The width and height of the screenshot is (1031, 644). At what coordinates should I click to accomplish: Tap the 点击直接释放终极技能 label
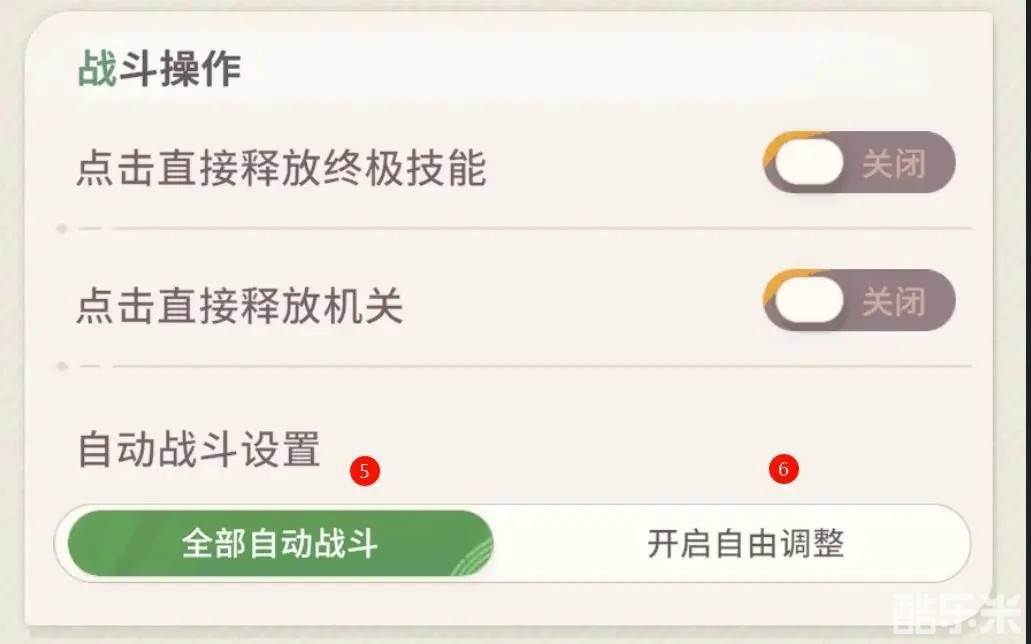[281, 169]
